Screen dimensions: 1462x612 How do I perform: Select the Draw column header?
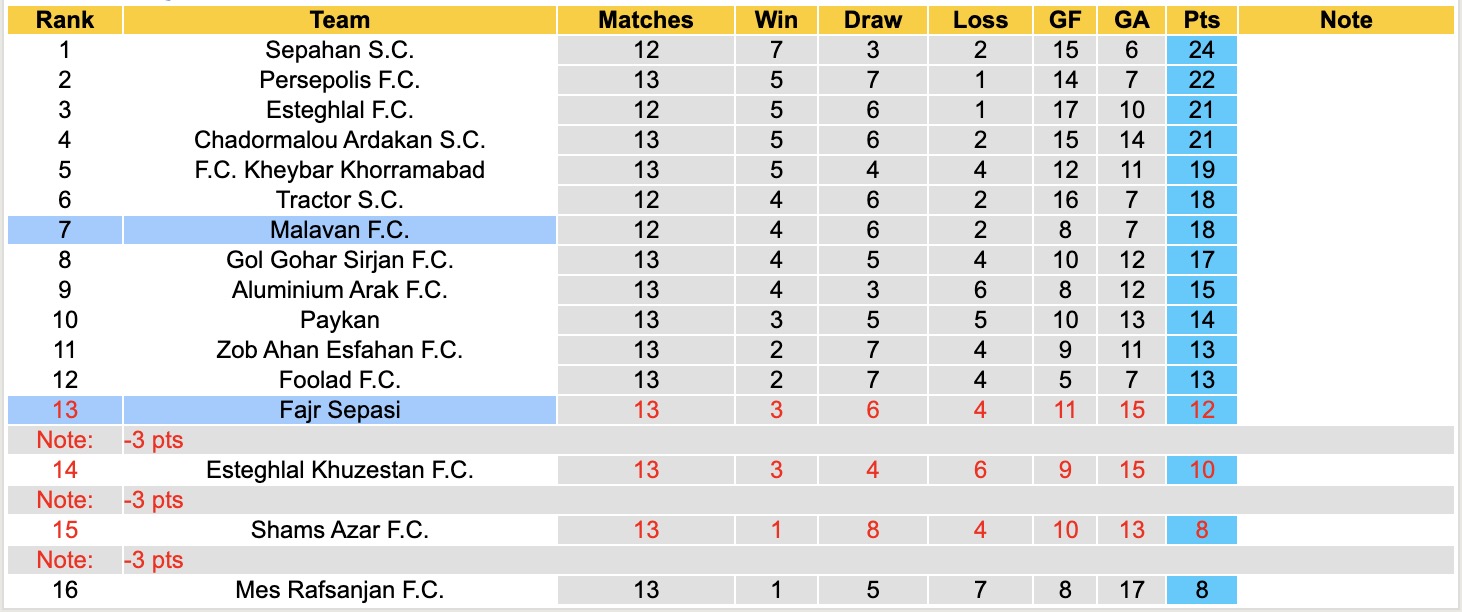point(872,20)
